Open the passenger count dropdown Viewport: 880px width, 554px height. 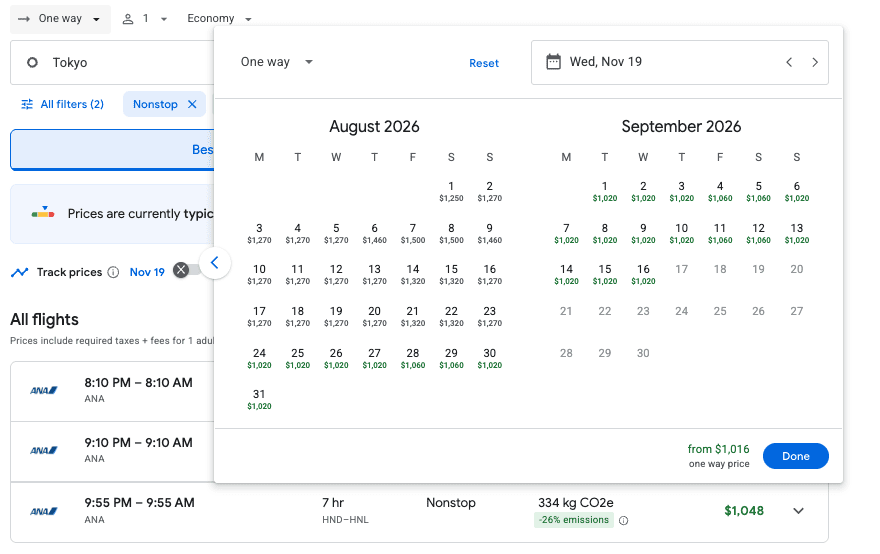point(145,19)
